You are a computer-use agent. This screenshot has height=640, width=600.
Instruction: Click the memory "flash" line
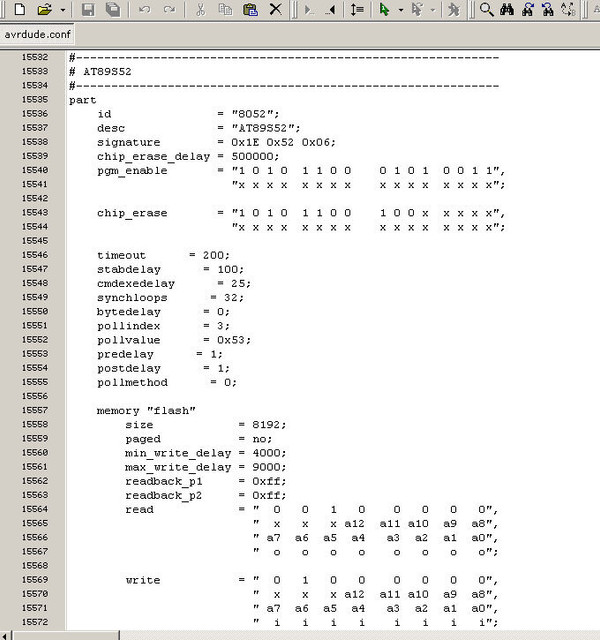146,411
